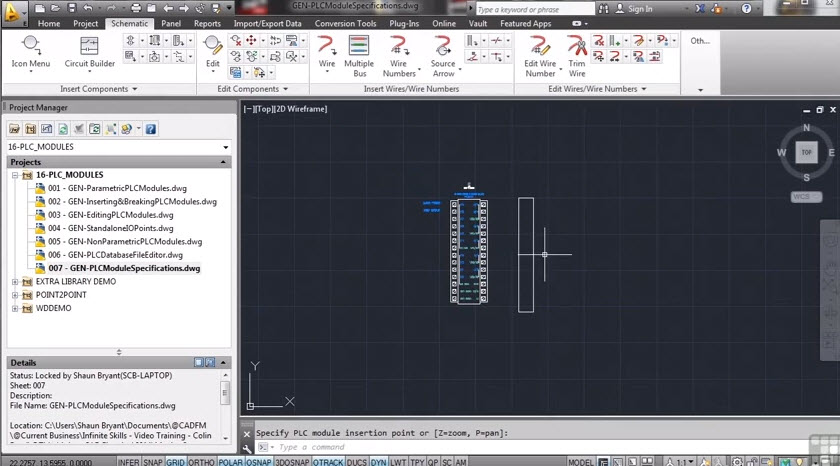
Task: Click in the command line input field
Action: click(541, 447)
